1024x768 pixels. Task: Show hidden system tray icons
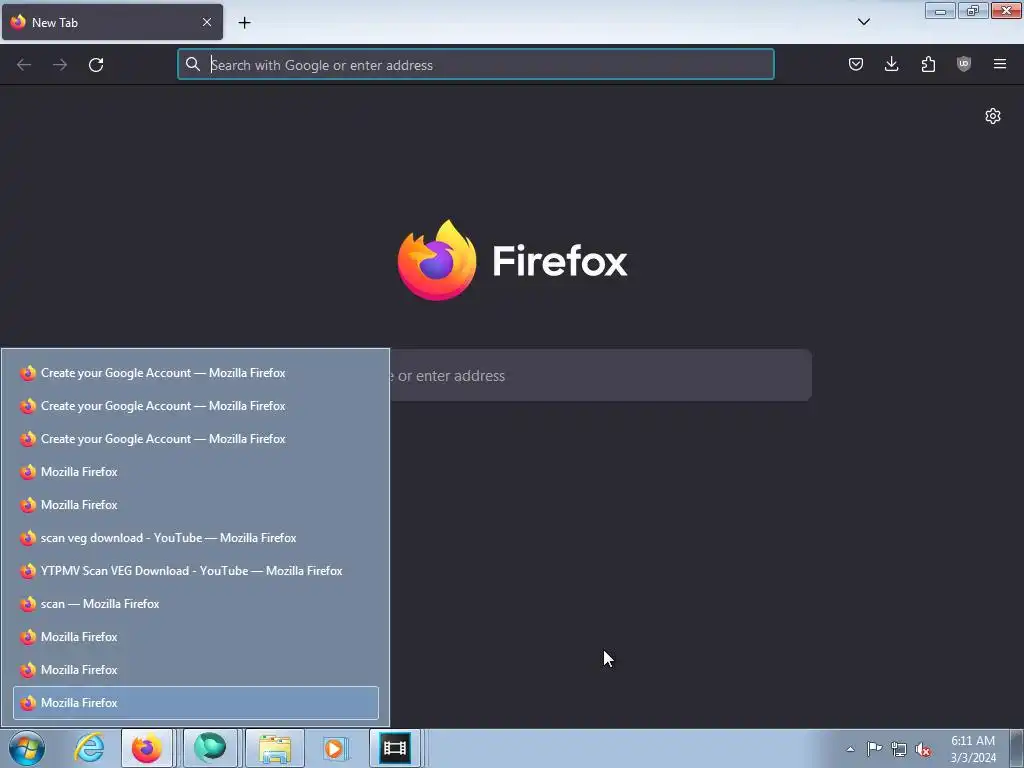click(x=850, y=749)
